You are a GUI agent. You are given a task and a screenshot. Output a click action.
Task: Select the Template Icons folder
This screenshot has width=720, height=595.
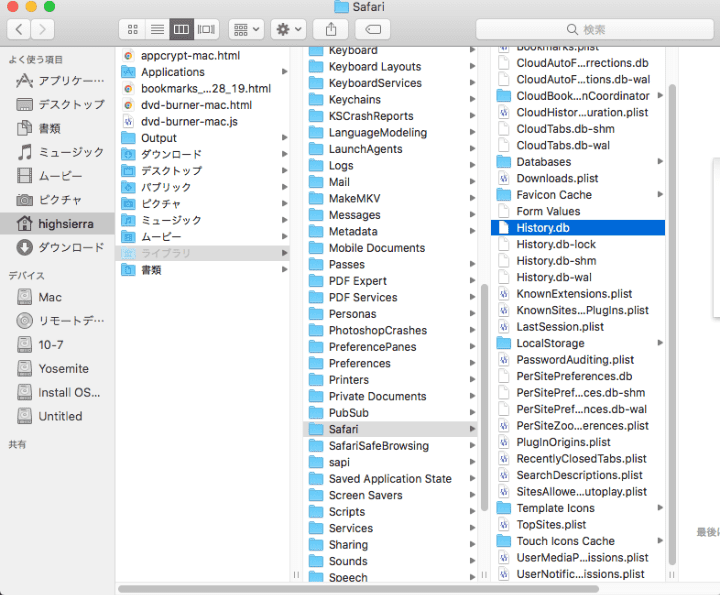pyautogui.click(x=578, y=508)
